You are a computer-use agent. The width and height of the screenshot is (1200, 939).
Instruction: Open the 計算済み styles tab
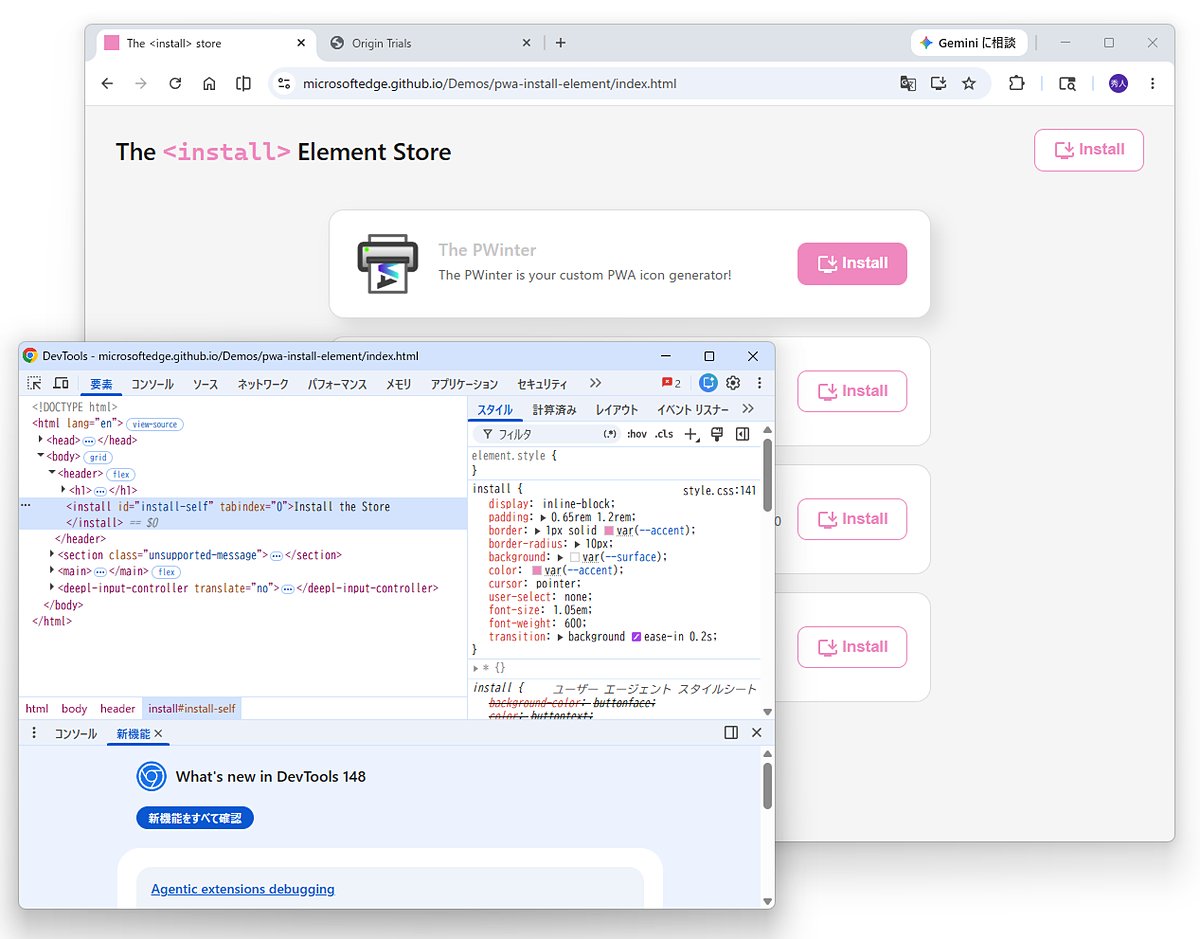tap(555, 410)
